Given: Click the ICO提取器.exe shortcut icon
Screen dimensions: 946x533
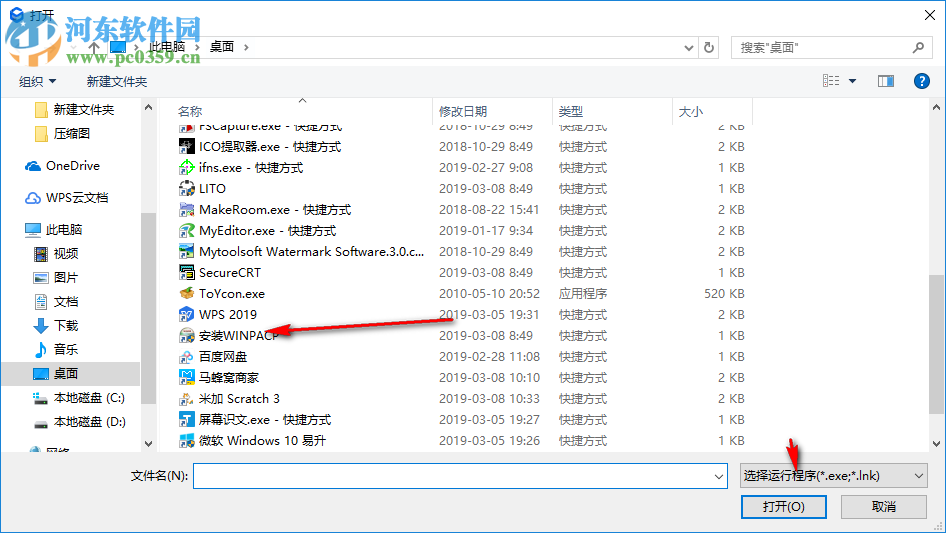Looking at the screenshot, I should pos(187,147).
